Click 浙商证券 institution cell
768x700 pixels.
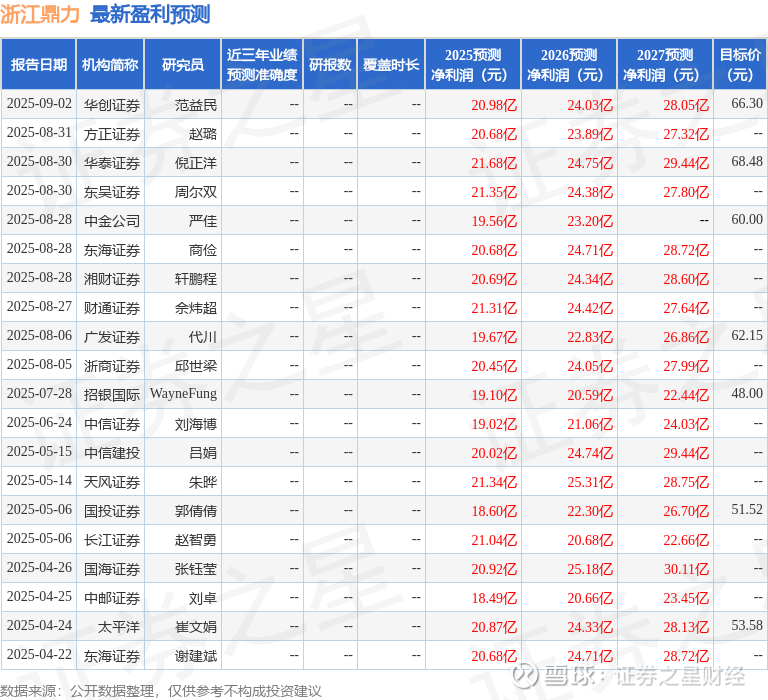[x=112, y=365]
